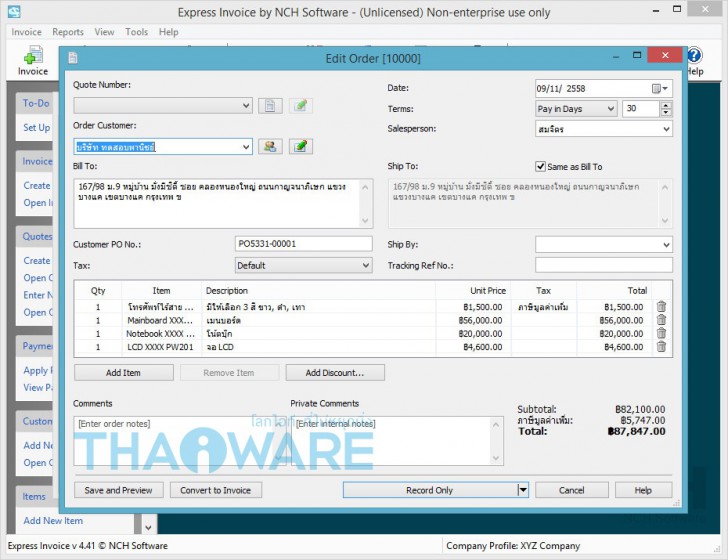Delete the LCD XXXX PW201 item row
728x560 pixels.
point(661,347)
